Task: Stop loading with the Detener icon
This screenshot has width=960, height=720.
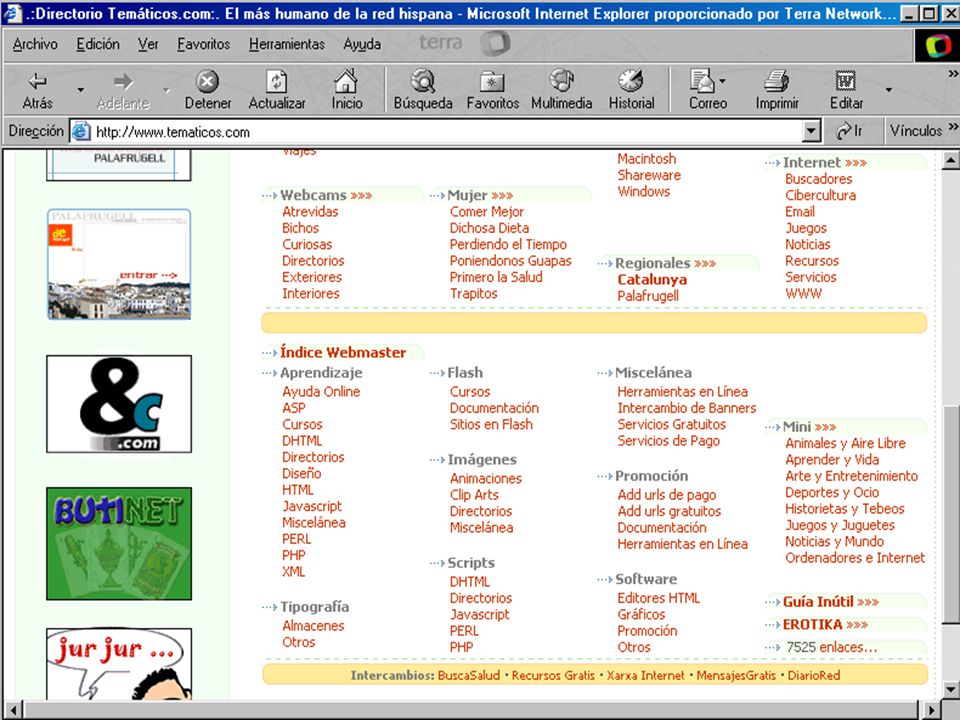Action: [x=208, y=81]
